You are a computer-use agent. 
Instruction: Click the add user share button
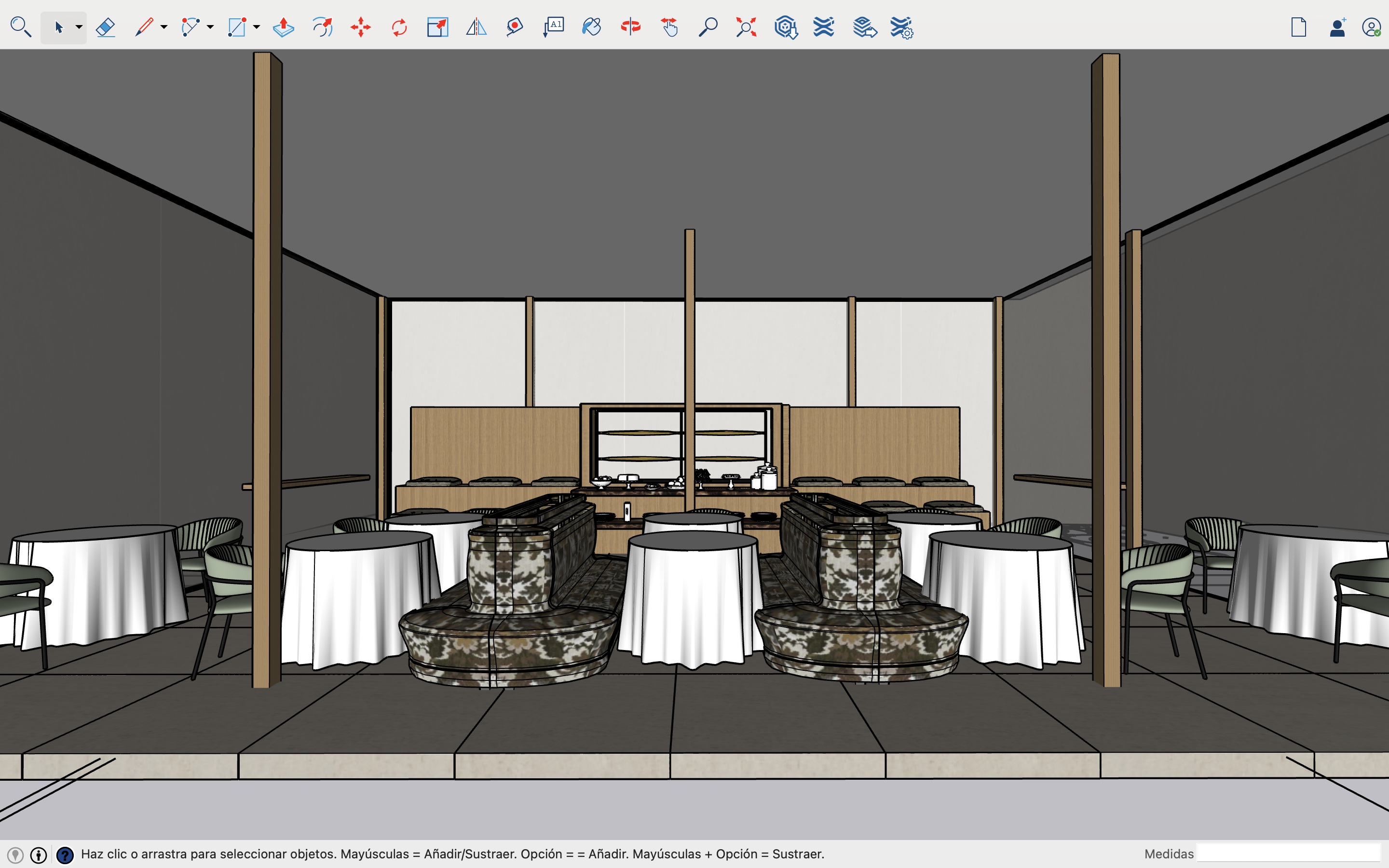1337,27
